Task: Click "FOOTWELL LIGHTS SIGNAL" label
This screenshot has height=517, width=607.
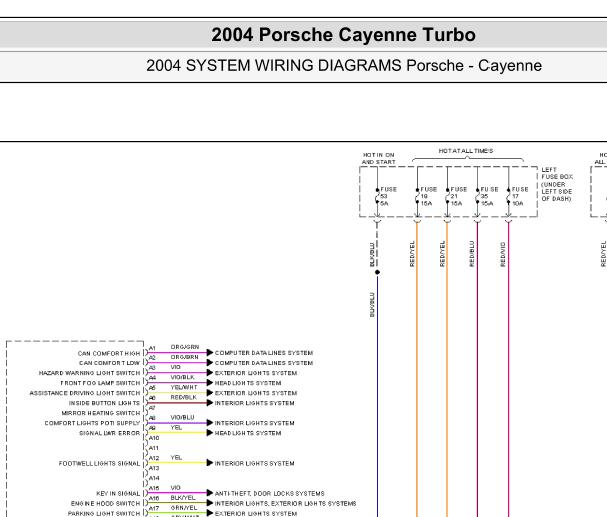Action: click(99, 464)
